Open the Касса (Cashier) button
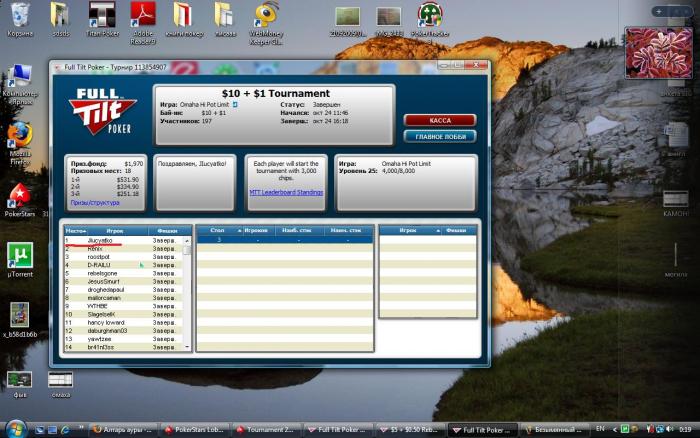The height and width of the screenshot is (438, 700). pyautogui.click(x=440, y=120)
